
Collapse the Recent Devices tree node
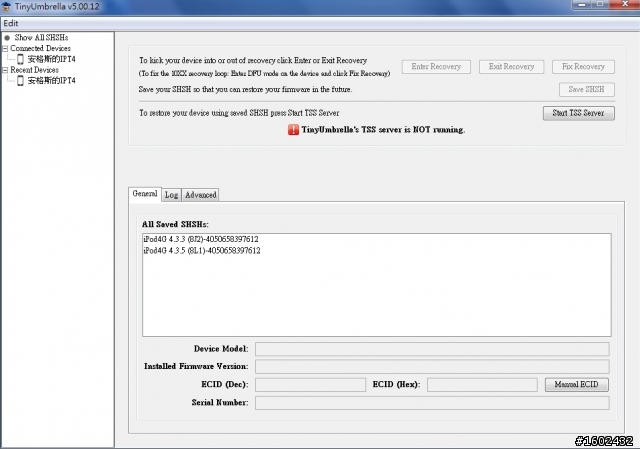5,70
